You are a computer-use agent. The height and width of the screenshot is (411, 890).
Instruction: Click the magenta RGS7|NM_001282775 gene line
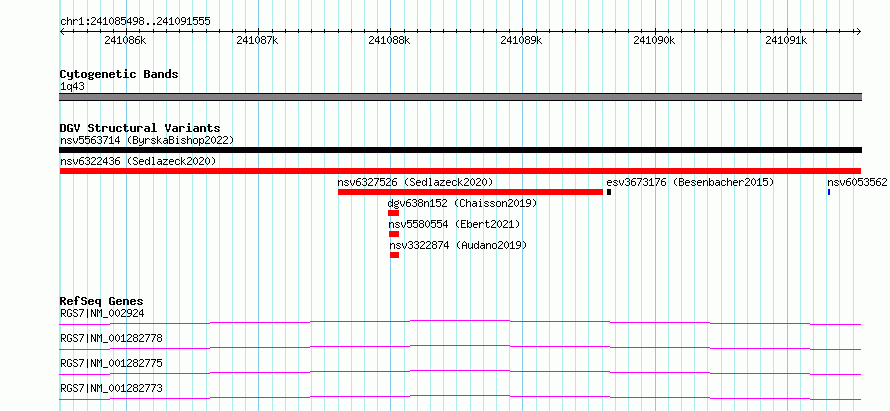pyautogui.click(x=460, y=372)
